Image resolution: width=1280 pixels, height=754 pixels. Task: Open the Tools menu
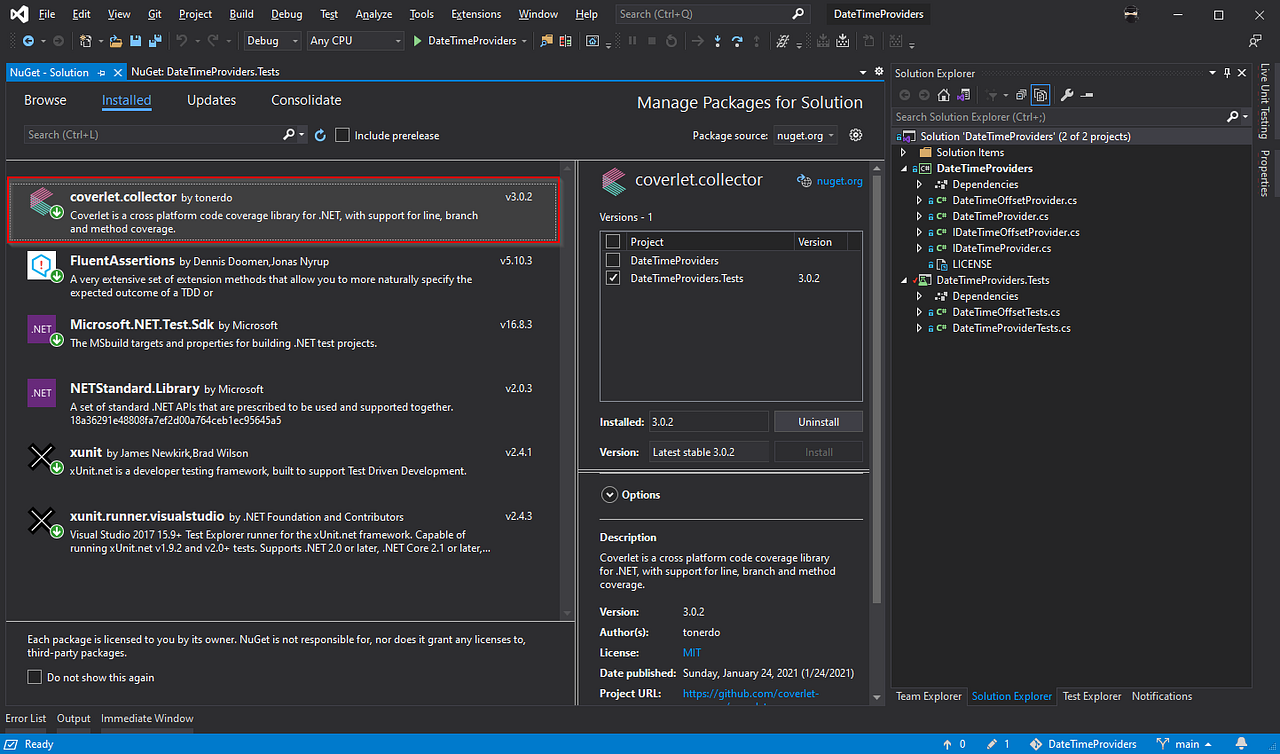[421, 14]
